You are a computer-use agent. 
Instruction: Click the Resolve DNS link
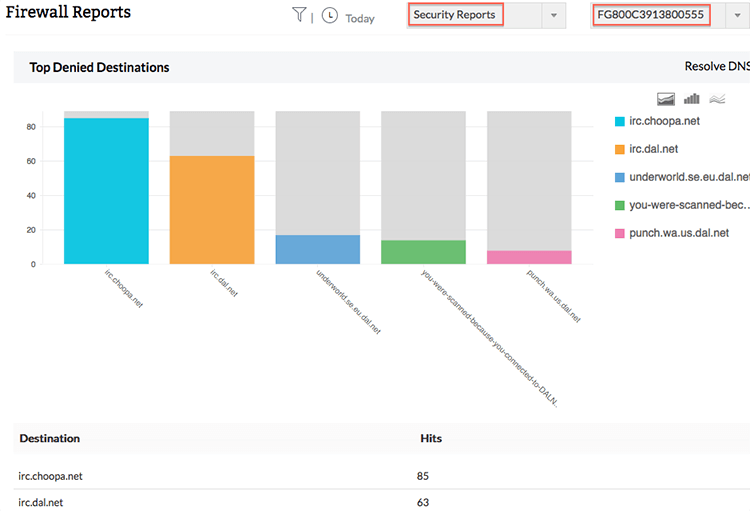[716, 67]
